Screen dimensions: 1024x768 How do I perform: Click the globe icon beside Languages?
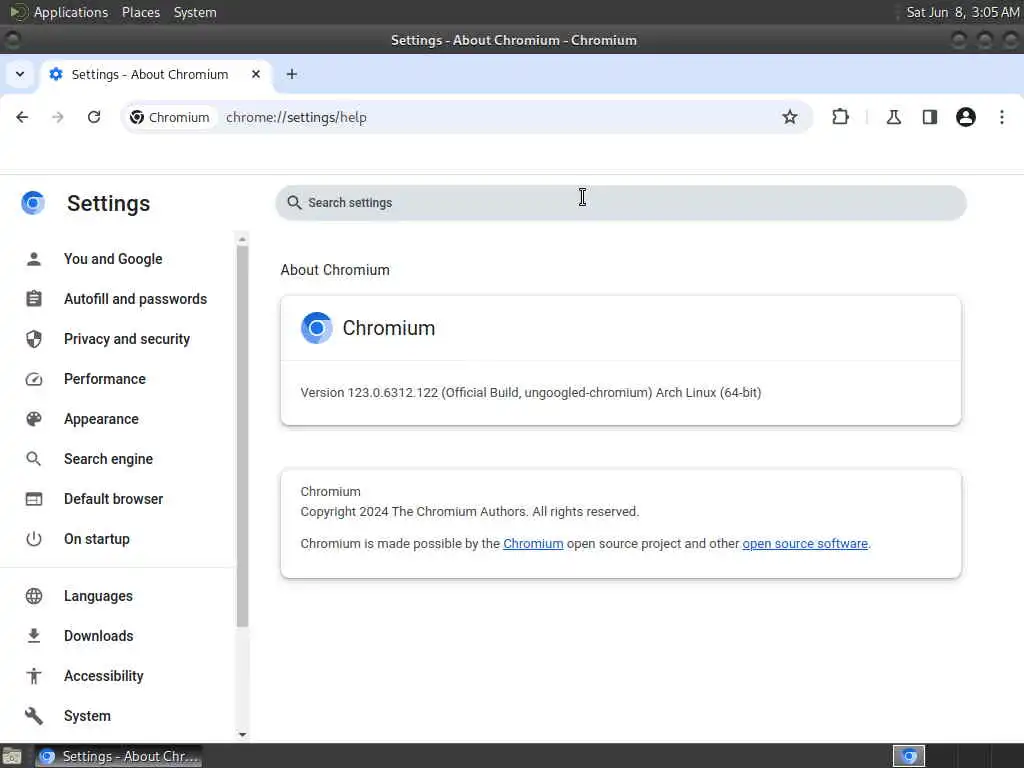34,596
